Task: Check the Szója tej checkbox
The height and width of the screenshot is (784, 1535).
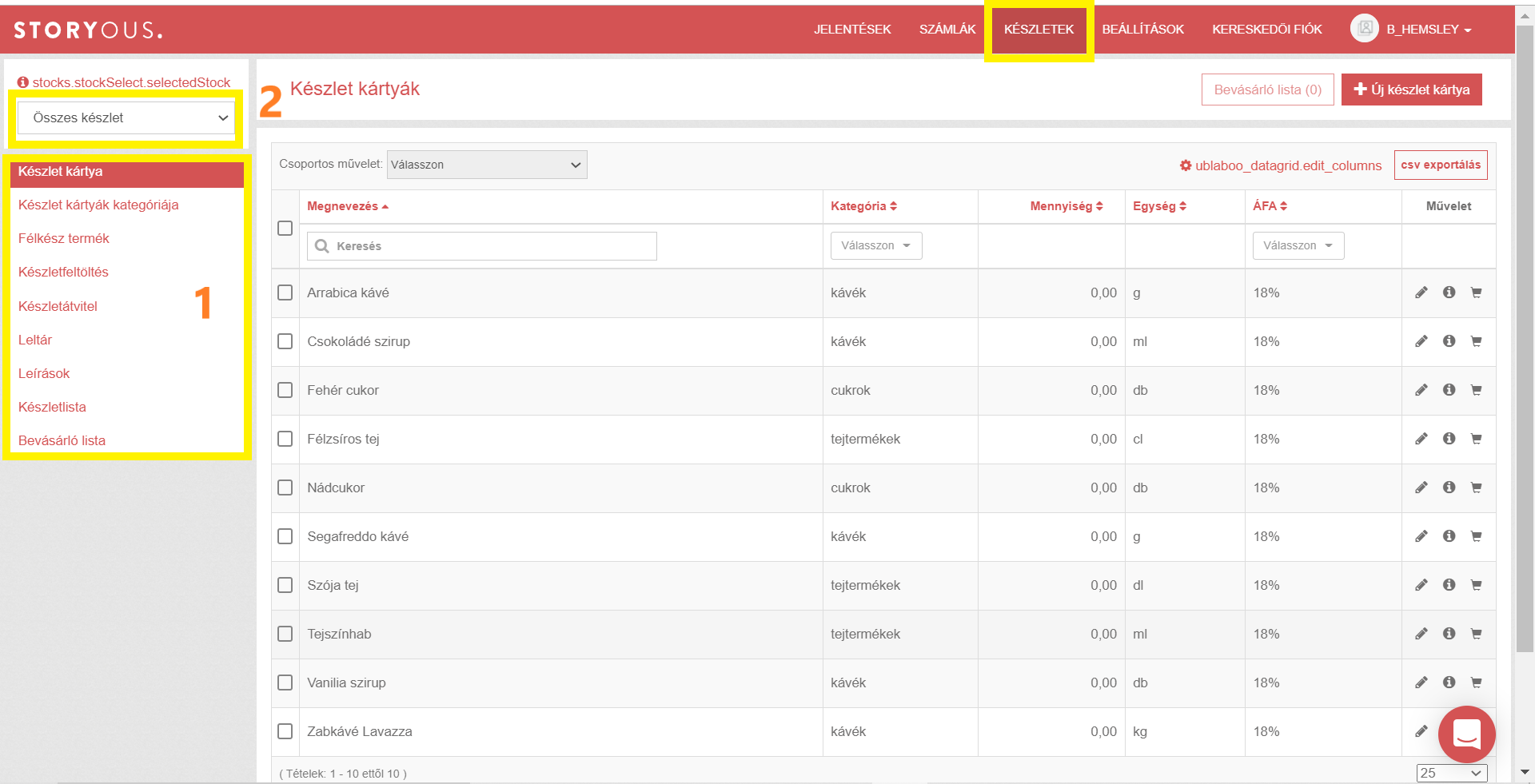Action: tap(285, 585)
